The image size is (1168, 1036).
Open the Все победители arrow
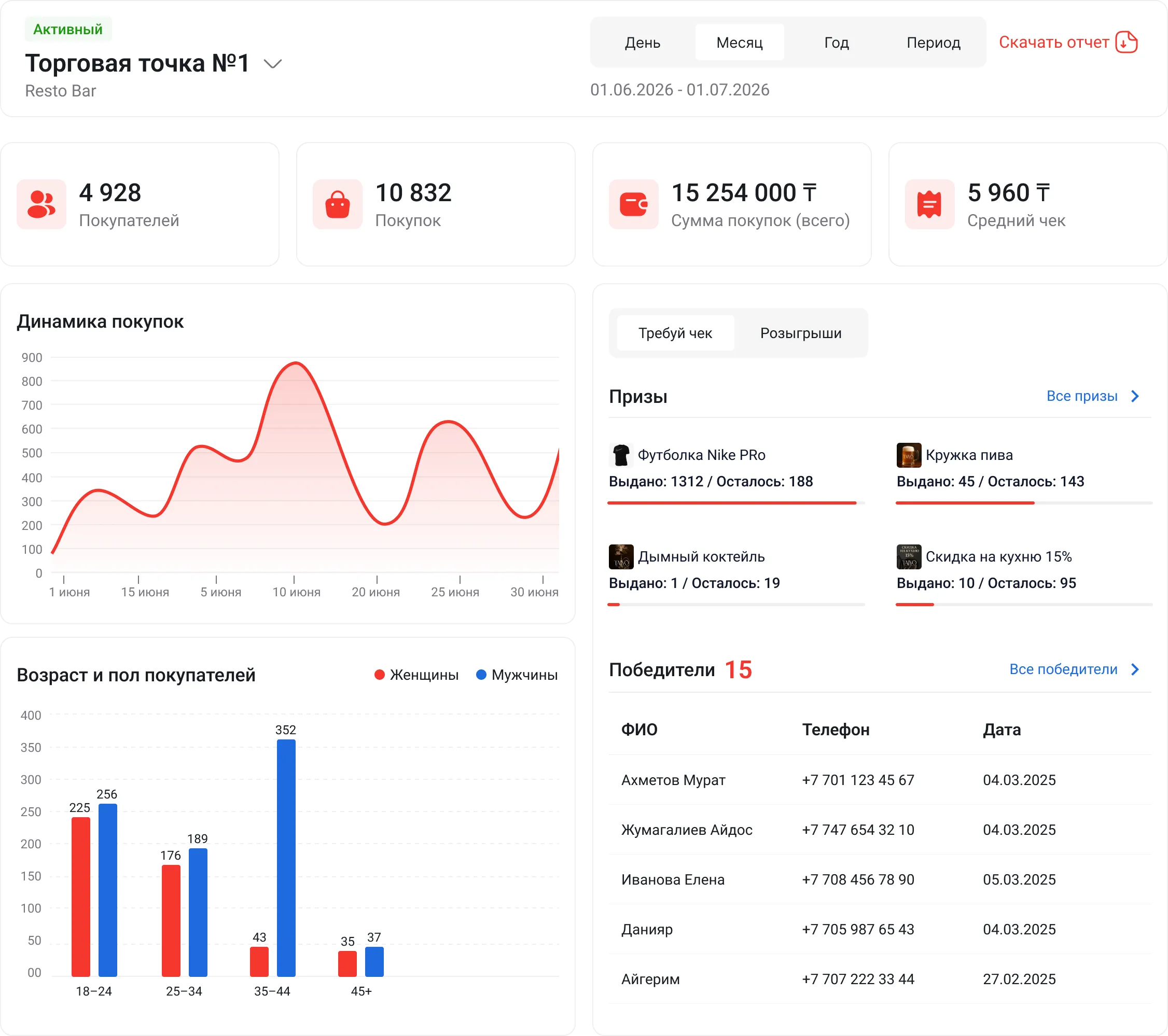point(1135,669)
